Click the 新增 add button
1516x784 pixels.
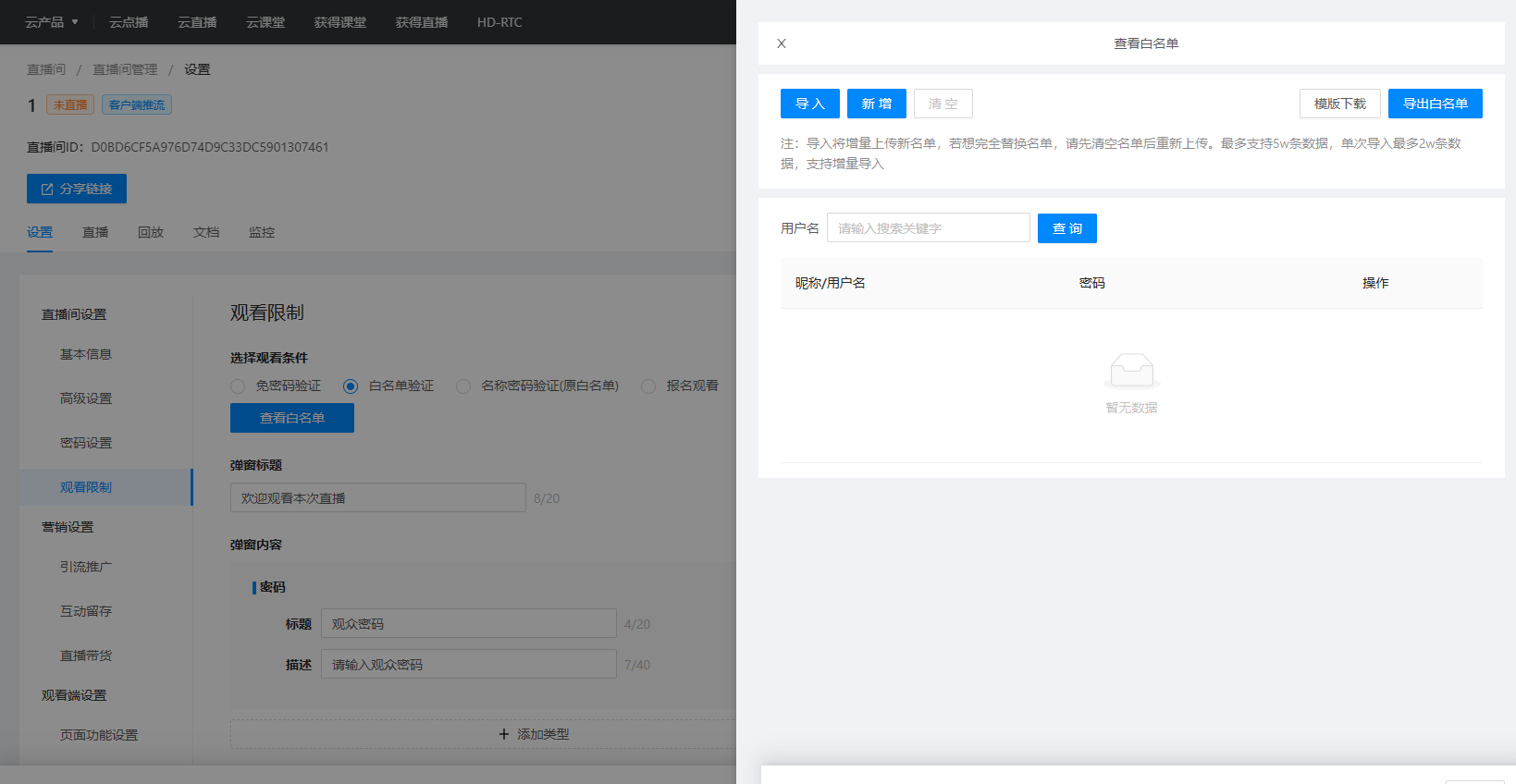(877, 104)
